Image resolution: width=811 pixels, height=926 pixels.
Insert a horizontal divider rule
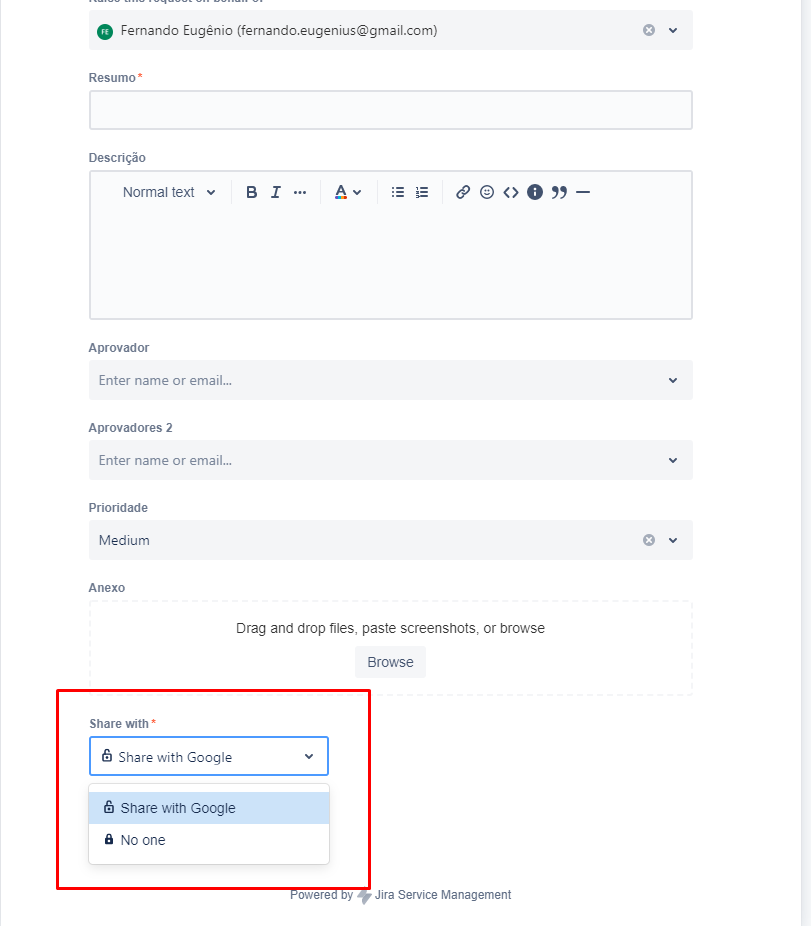(583, 192)
